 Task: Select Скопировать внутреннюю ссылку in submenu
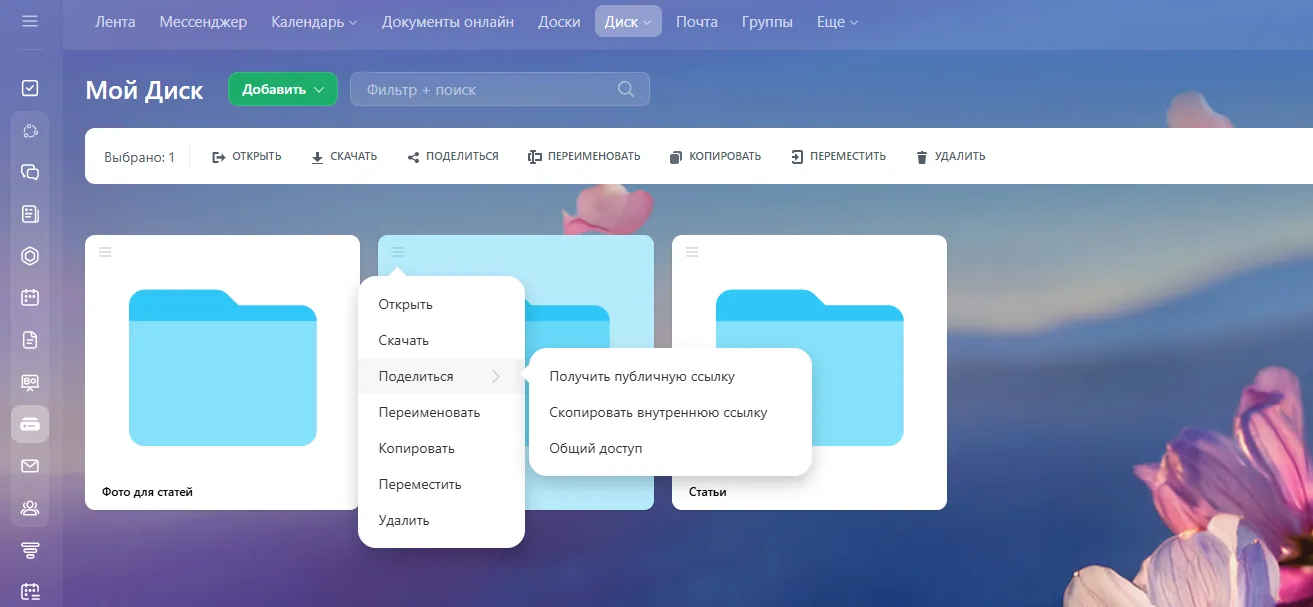click(670, 412)
